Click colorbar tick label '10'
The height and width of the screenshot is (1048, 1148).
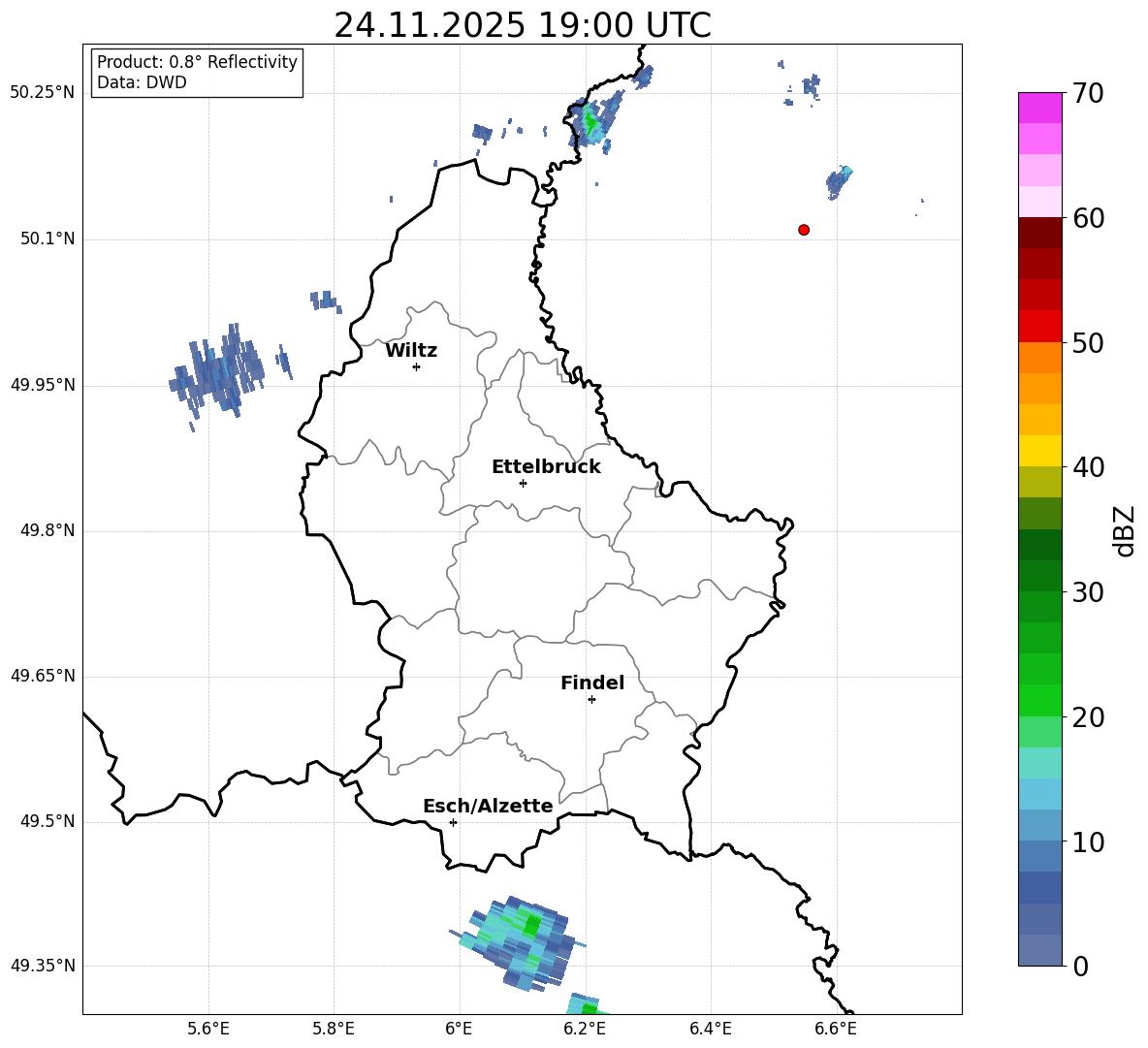tap(1088, 842)
